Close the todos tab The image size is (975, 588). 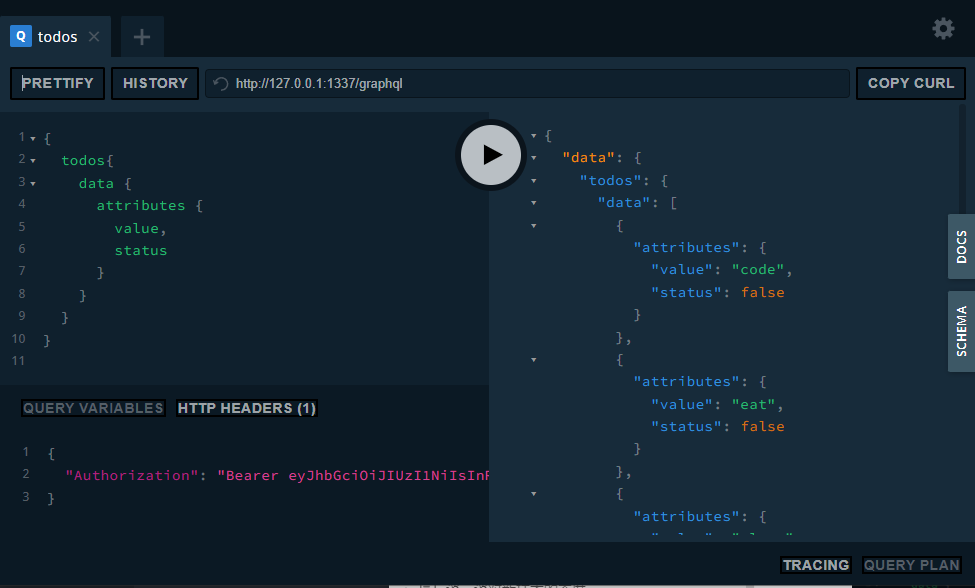pos(94,37)
